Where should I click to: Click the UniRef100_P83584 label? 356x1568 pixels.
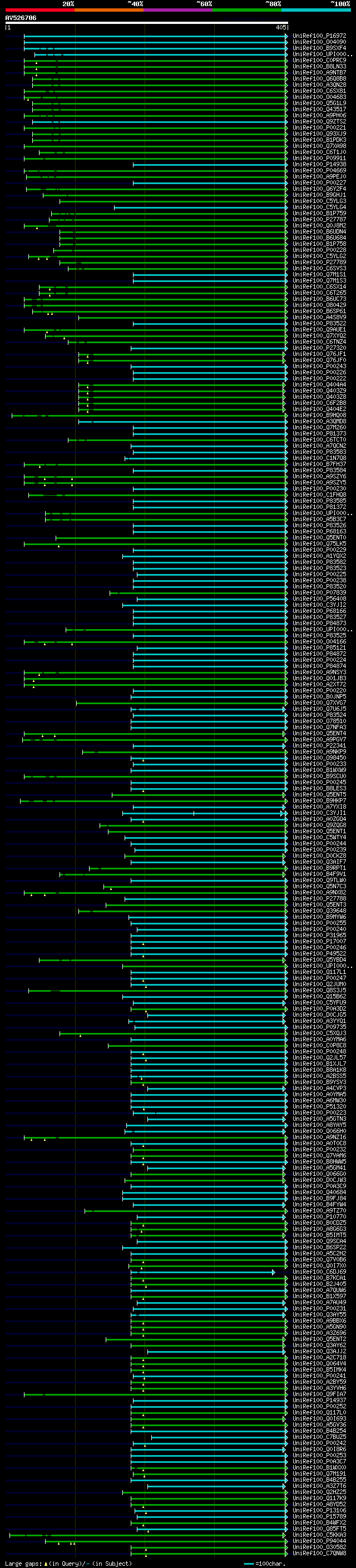coord(319,471)
